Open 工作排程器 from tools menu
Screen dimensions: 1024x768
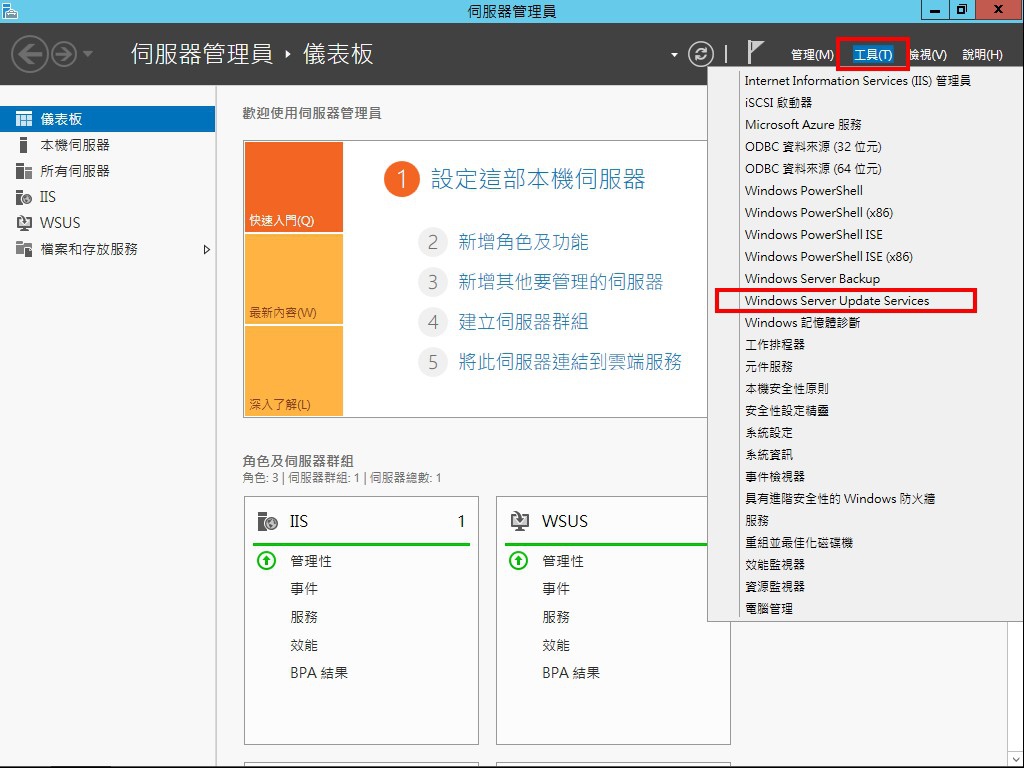click(x=775, y=344)
